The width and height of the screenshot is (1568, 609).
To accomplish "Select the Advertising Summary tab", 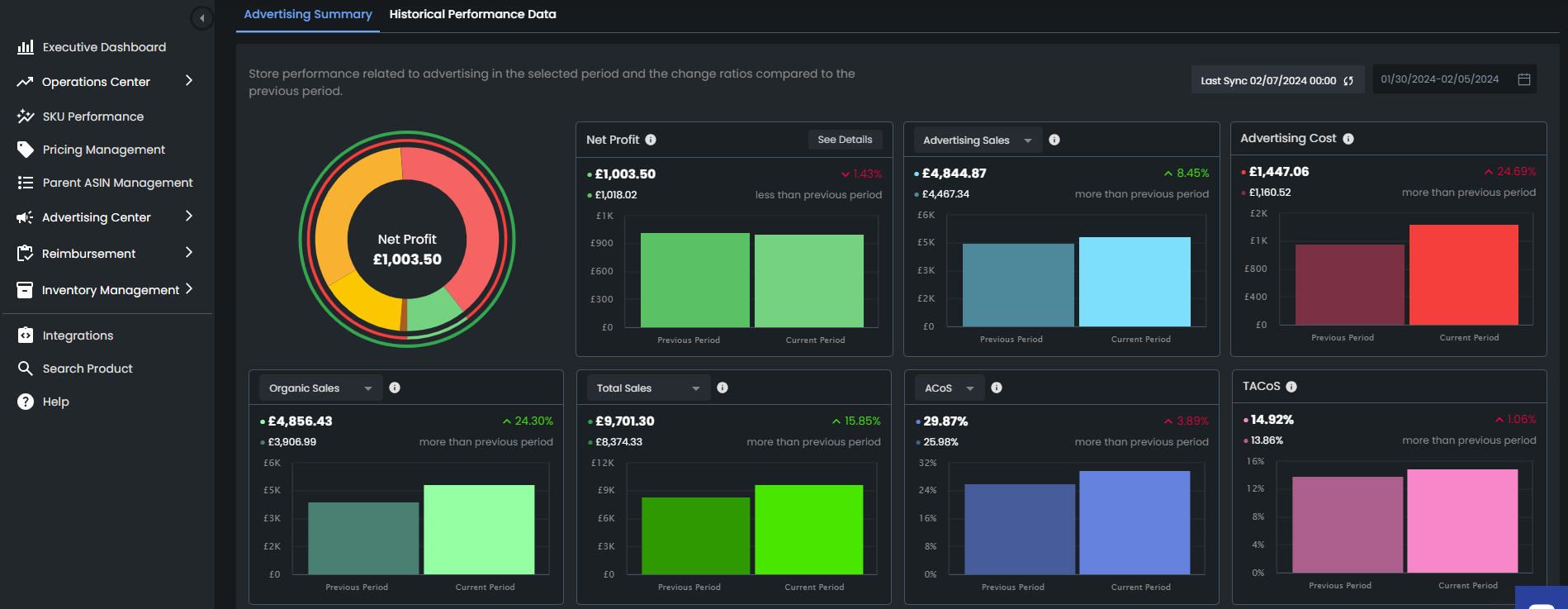I will point(308,14).
